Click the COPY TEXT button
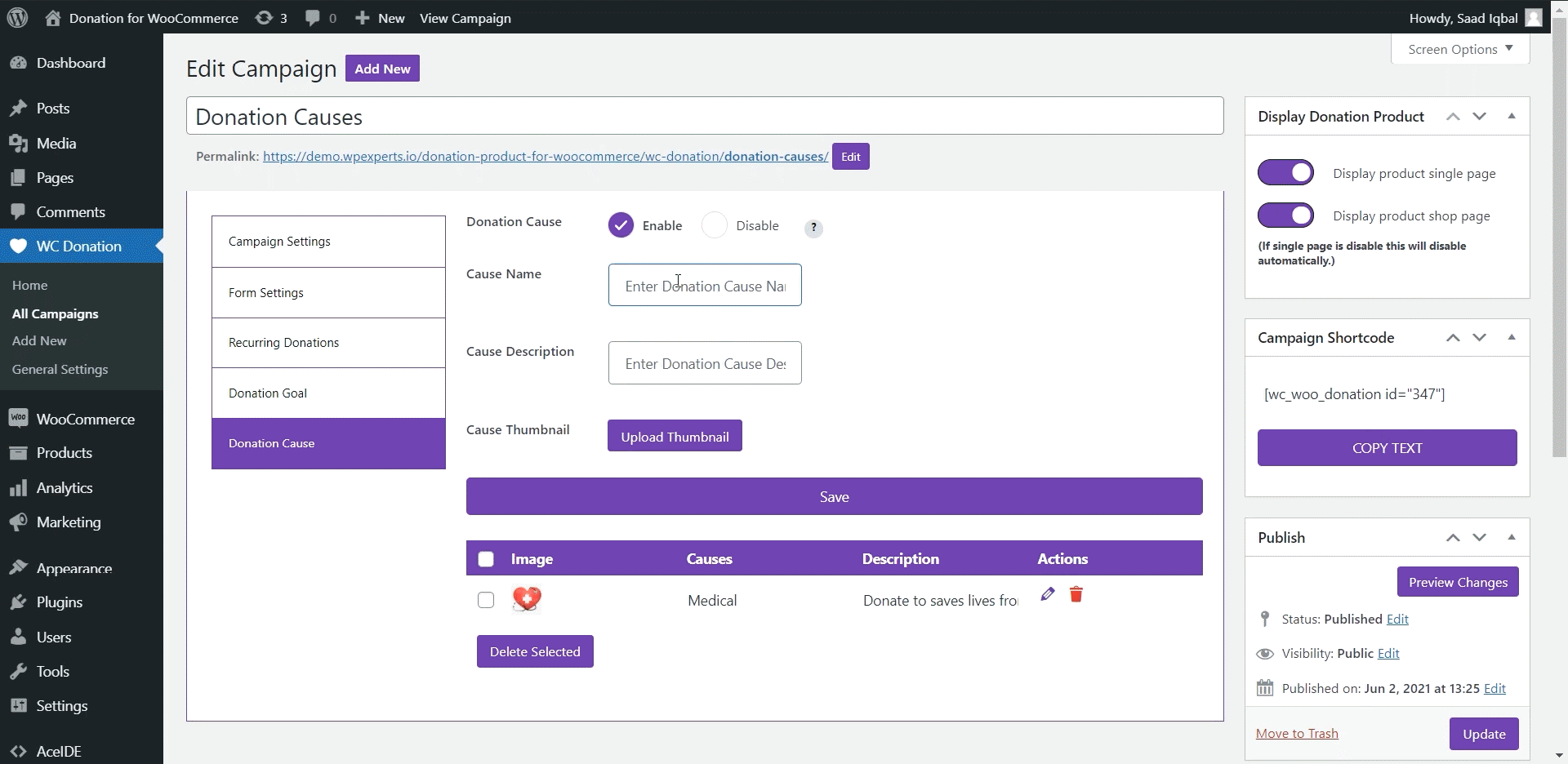 click(x=1387, y=448)
